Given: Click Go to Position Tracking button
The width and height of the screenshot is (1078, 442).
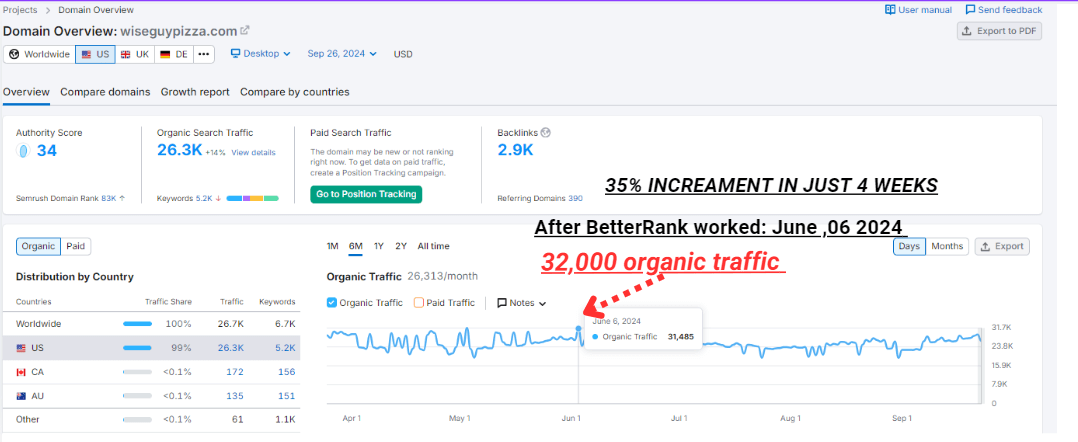Looking at the screenshot, I should (366, 195).
